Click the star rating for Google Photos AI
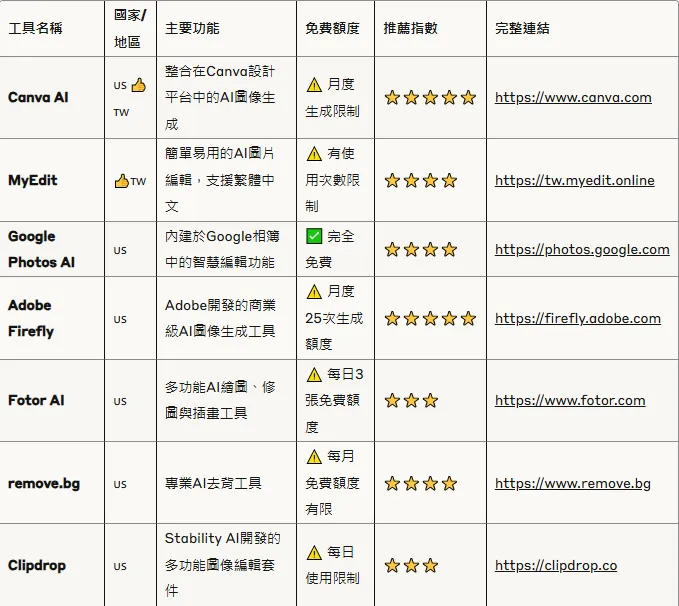Viewport: 679px width, 606px height. click(x=420, y=250)
